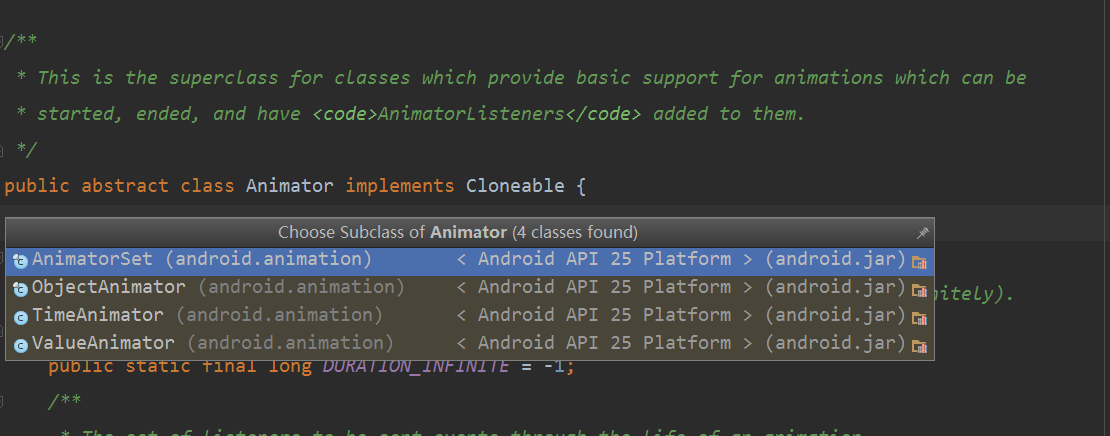Click library icon on ValueAnimator row
Screen dimensions: 1110x436
(919, 346)
